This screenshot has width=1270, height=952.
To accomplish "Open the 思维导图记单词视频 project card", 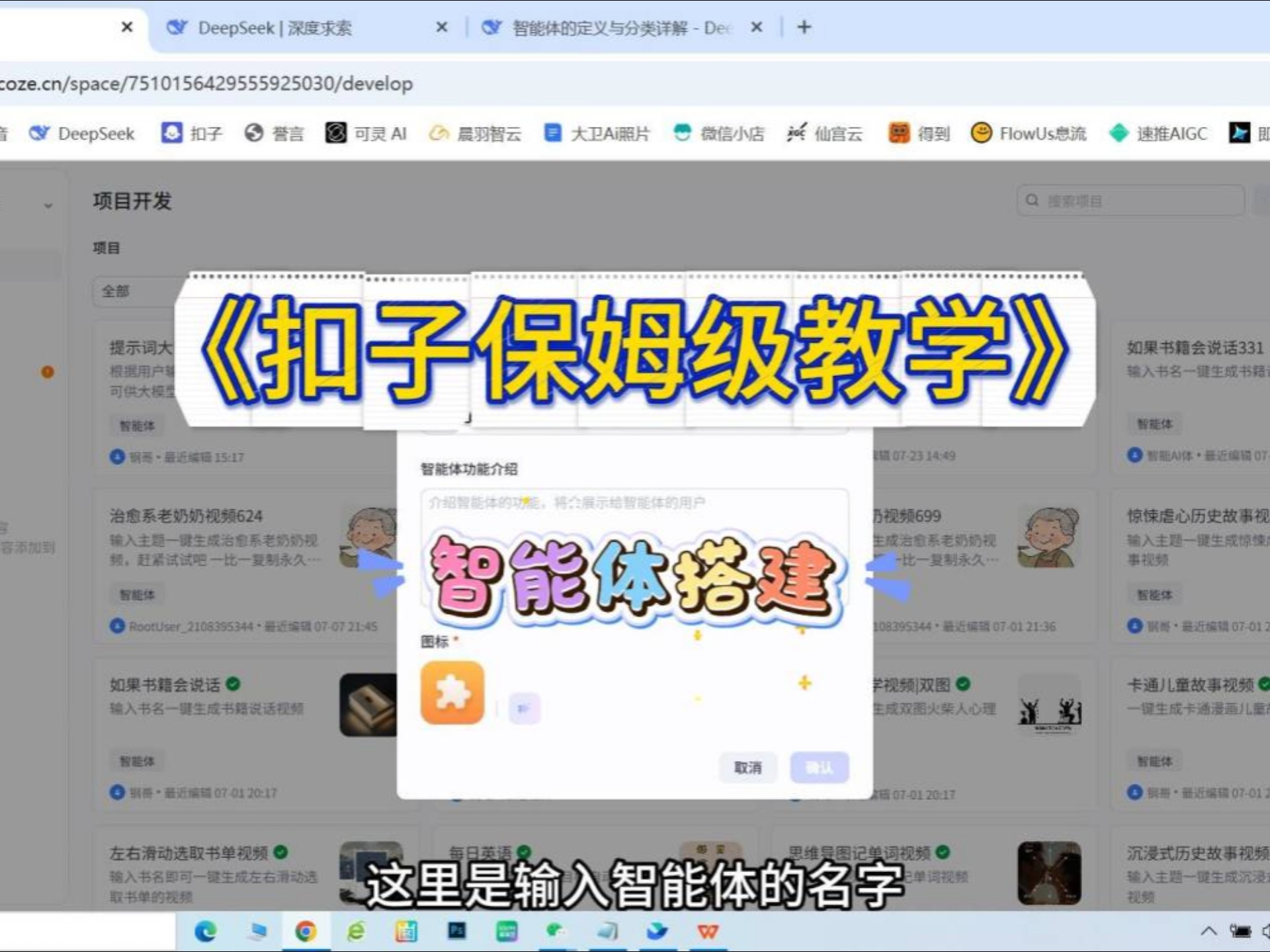I will 934,867.
